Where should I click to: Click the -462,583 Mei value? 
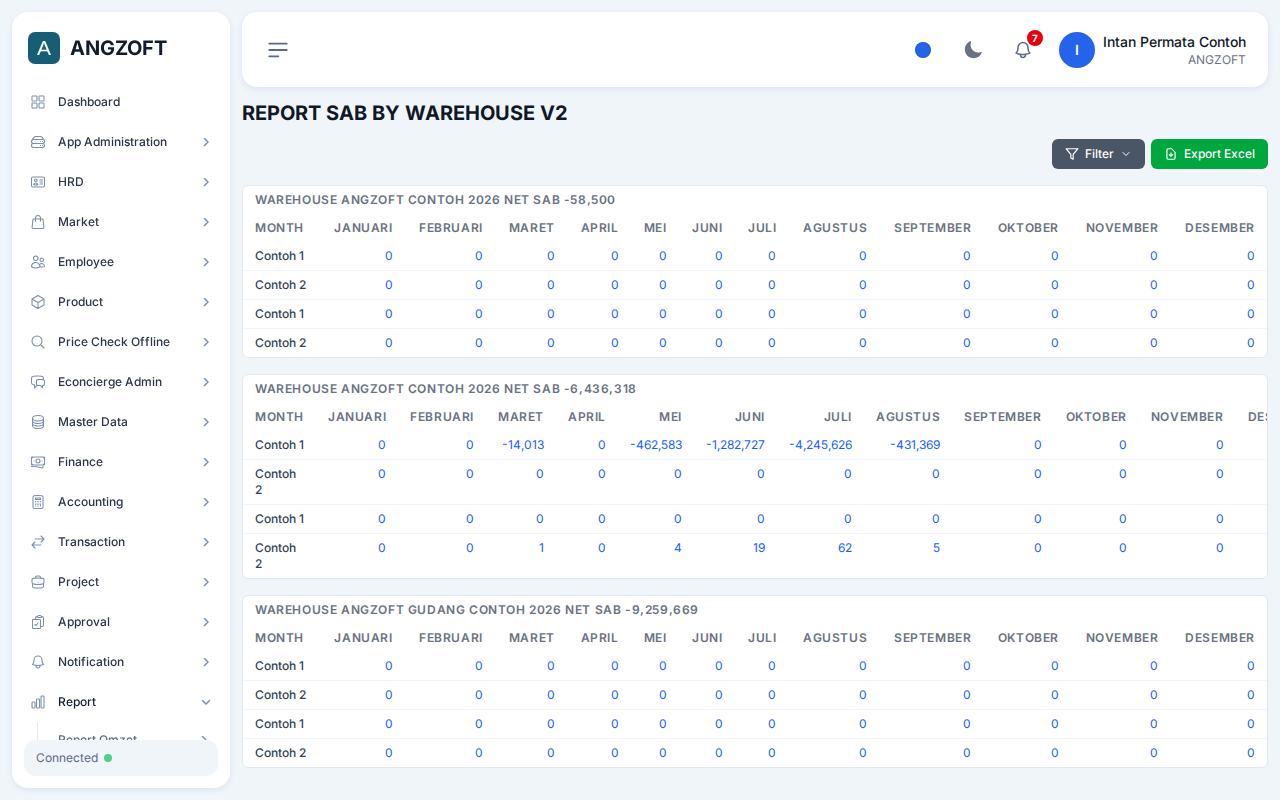tap(656, 445)
